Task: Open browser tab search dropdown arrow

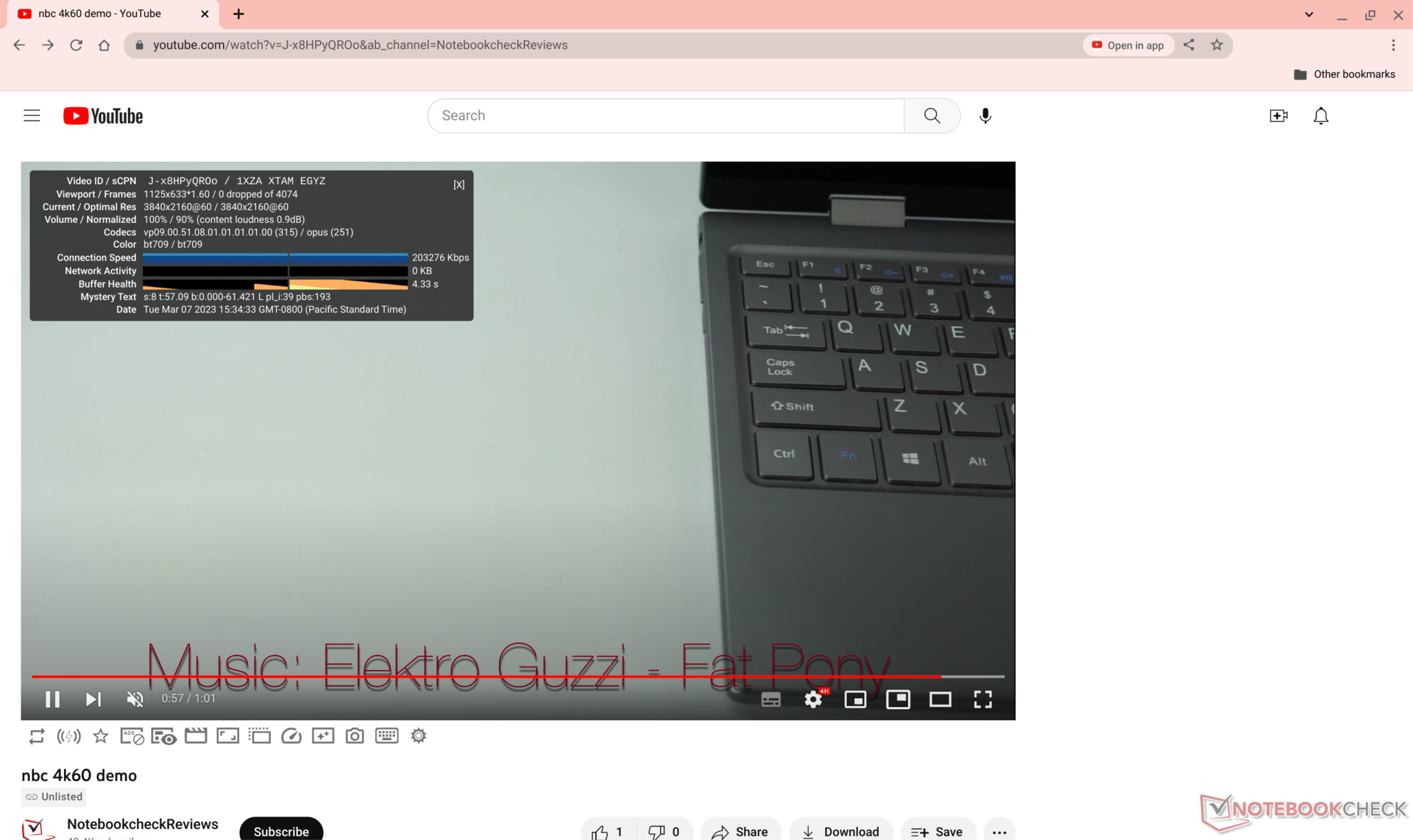Action: (1308, 14)
